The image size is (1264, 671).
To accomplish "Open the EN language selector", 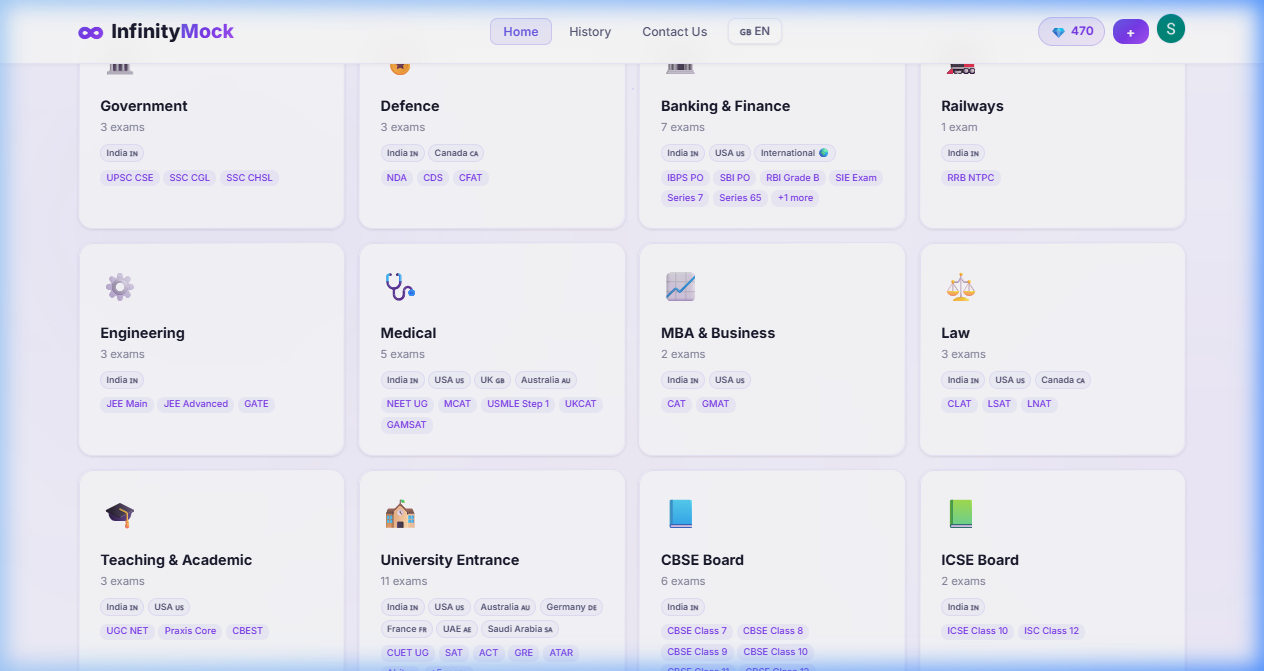I will point(755,31).
